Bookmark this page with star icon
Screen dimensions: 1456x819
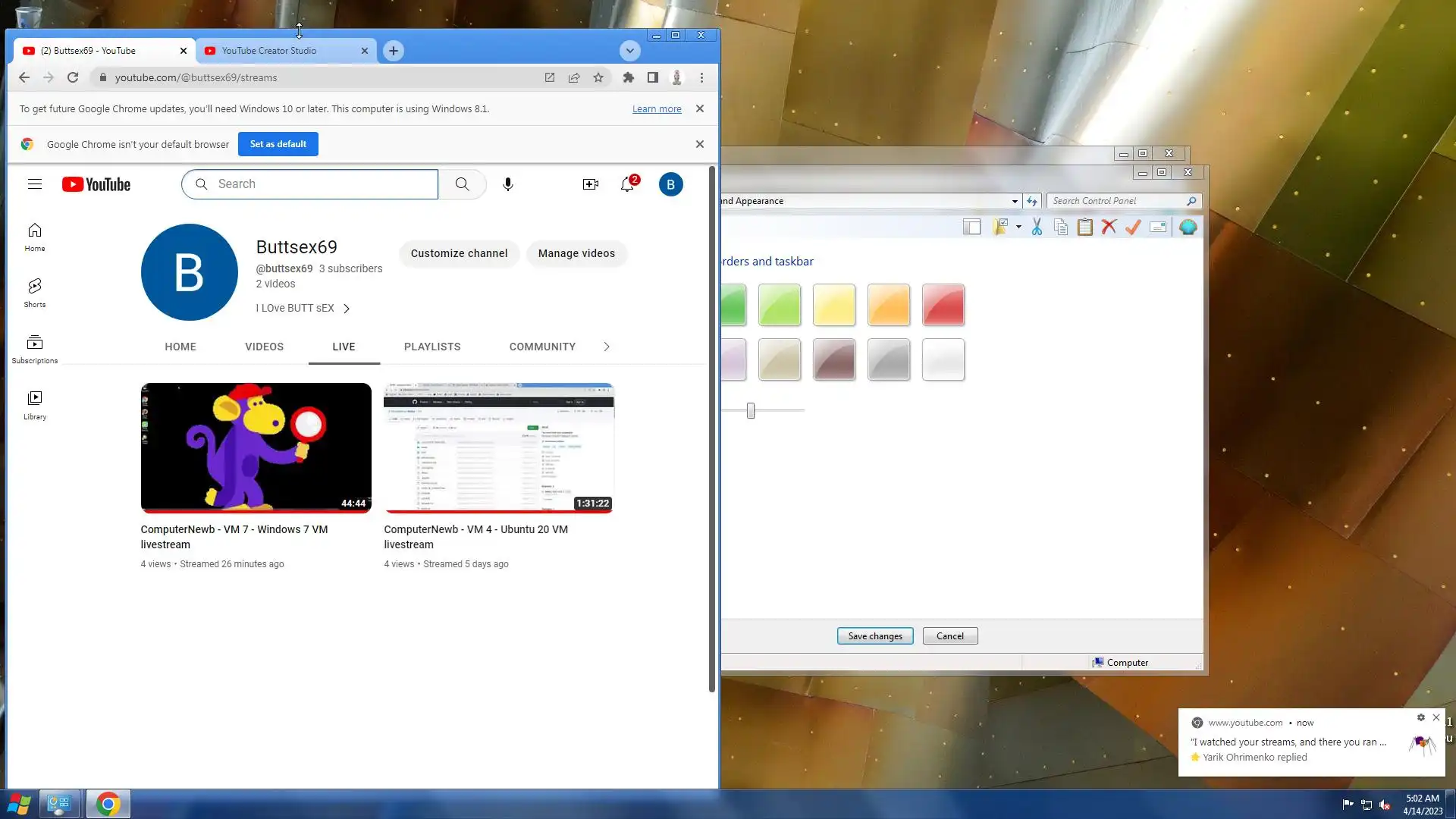tap(598, 77)
